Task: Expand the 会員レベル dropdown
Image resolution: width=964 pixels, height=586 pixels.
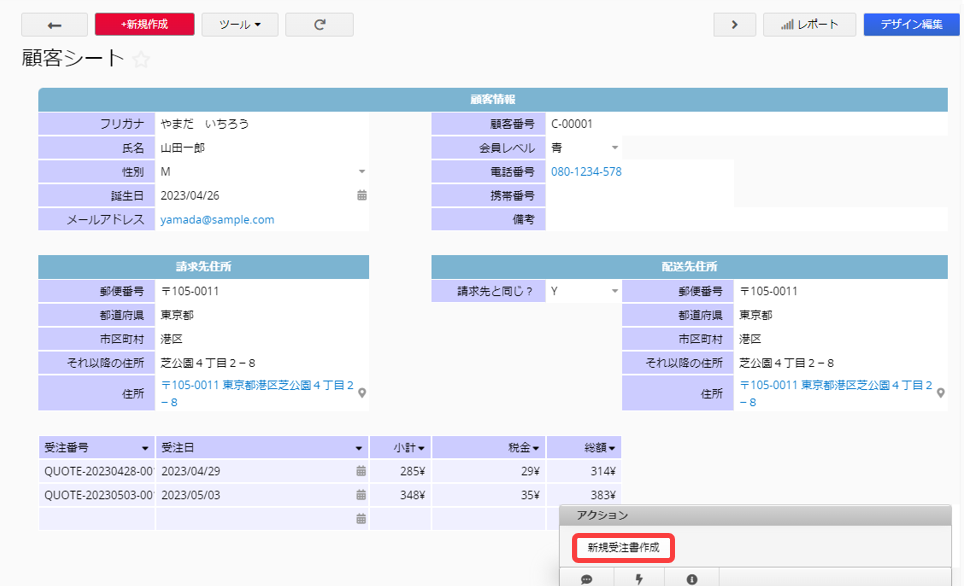Action: point(615,148)
